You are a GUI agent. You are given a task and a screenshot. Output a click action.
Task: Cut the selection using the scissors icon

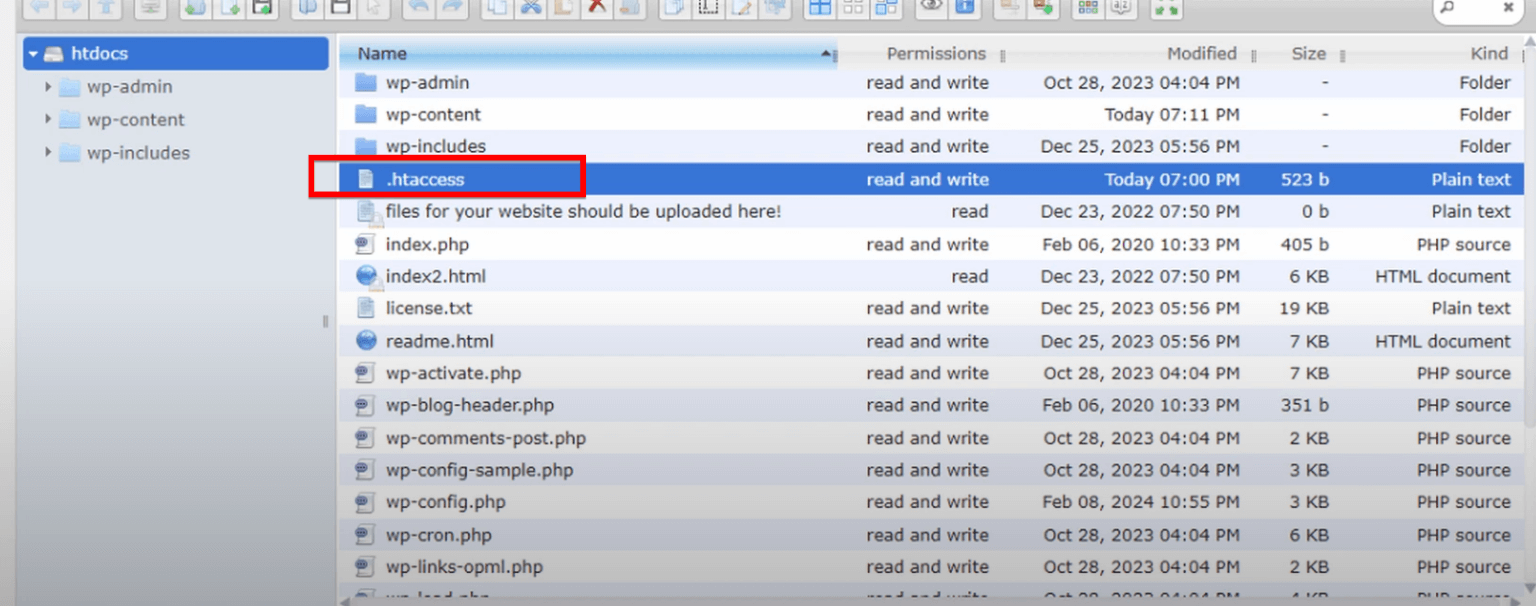[531, 8]
